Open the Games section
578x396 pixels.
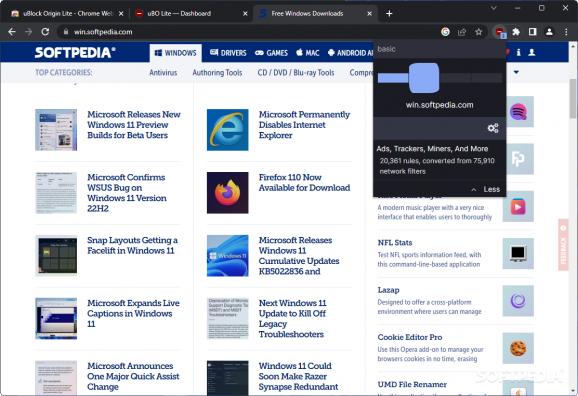click(271, 53)
